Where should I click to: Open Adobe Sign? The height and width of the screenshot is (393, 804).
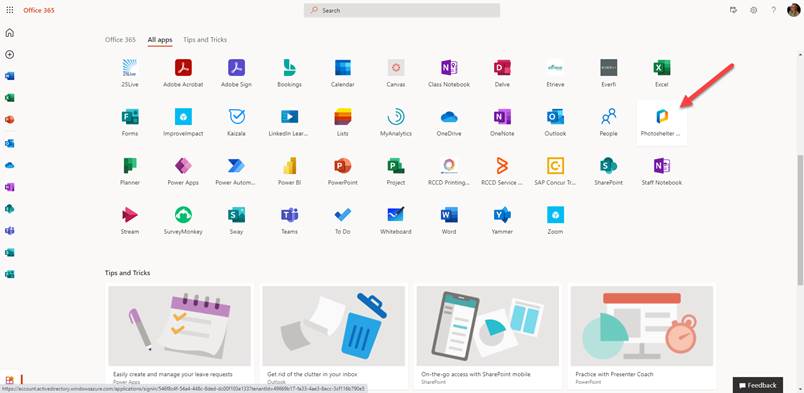(x=236, y=73)
